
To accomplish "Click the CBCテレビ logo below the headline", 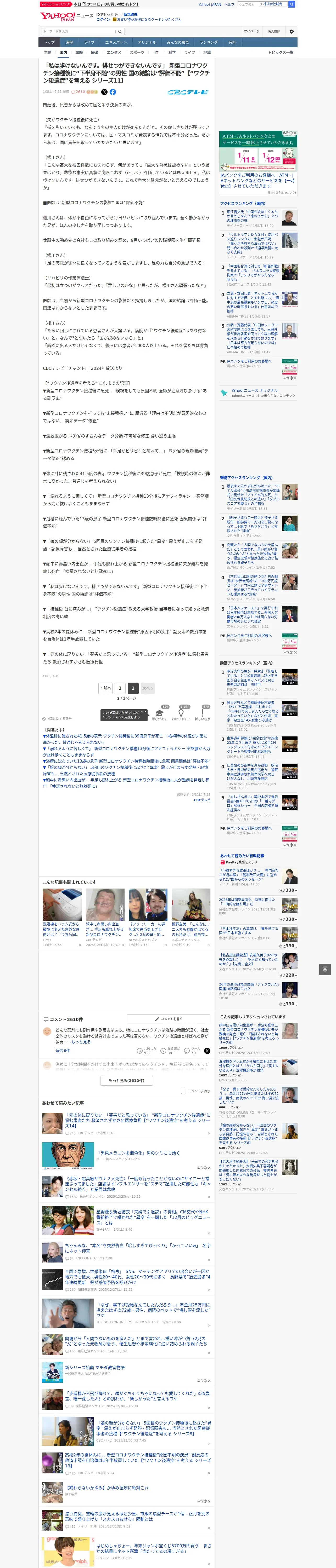I will (x=188, y=92).
